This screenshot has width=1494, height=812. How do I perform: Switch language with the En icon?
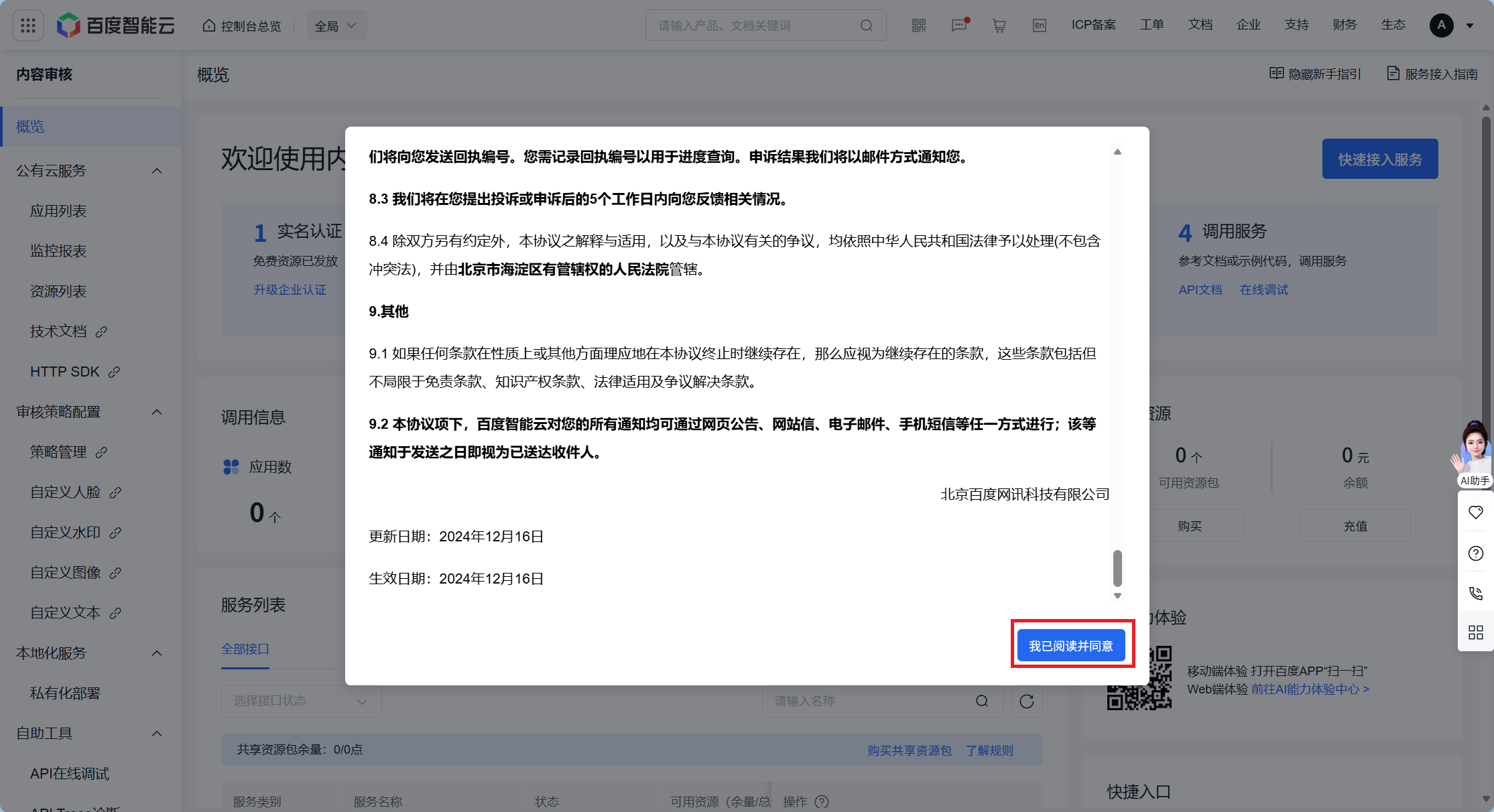(1039, 25)
